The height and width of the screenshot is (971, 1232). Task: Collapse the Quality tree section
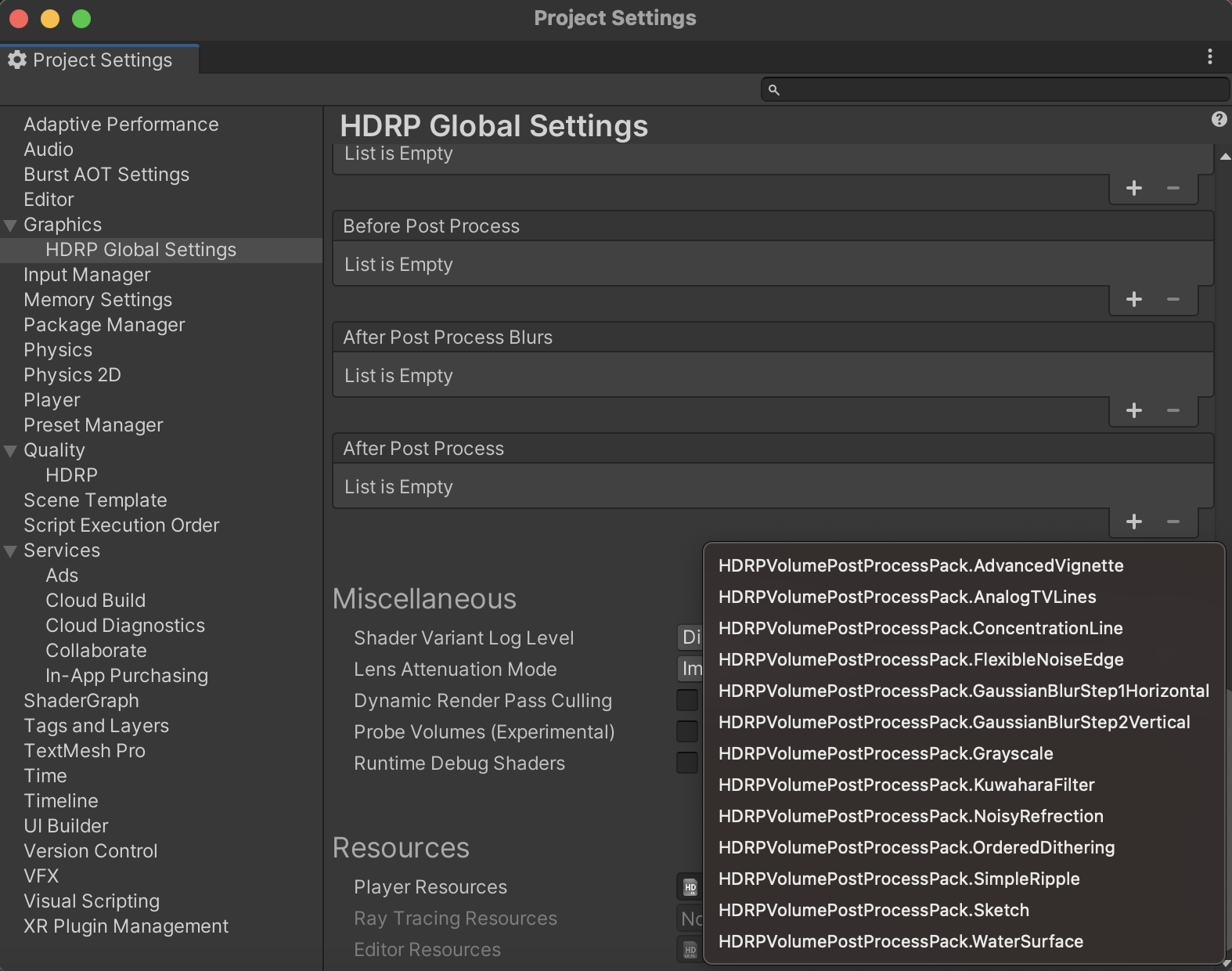point(10,451)
